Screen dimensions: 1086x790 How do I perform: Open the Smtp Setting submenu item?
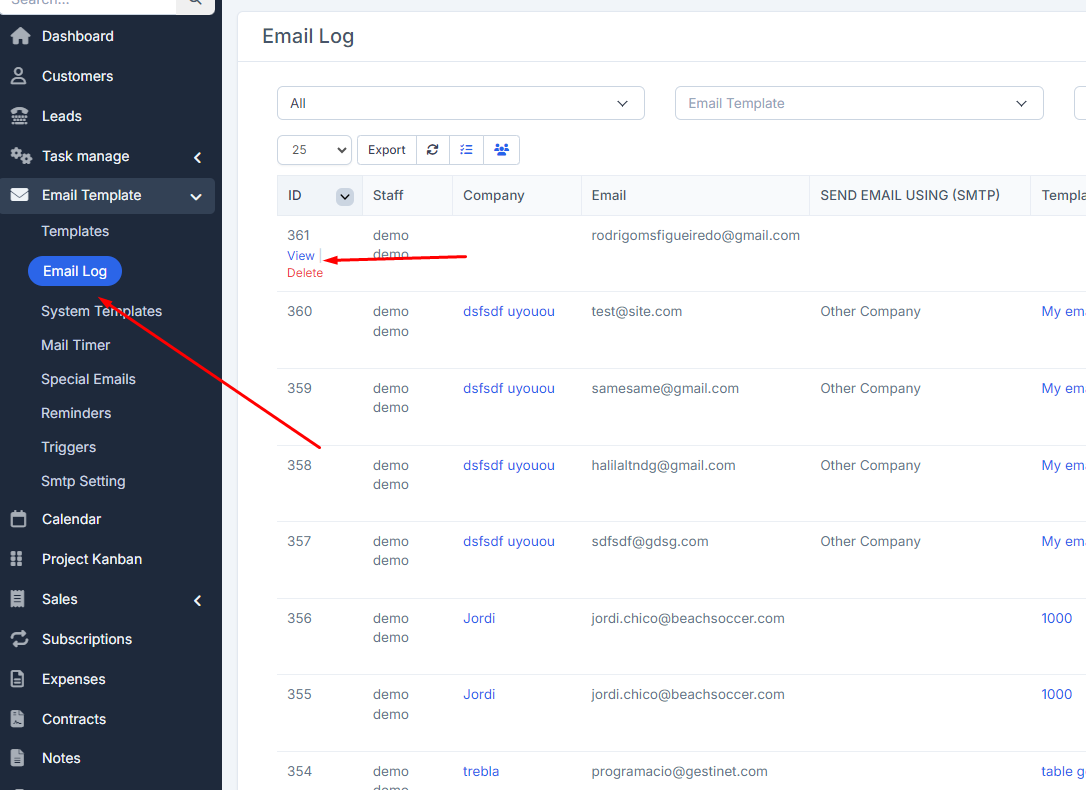point(83,481)
